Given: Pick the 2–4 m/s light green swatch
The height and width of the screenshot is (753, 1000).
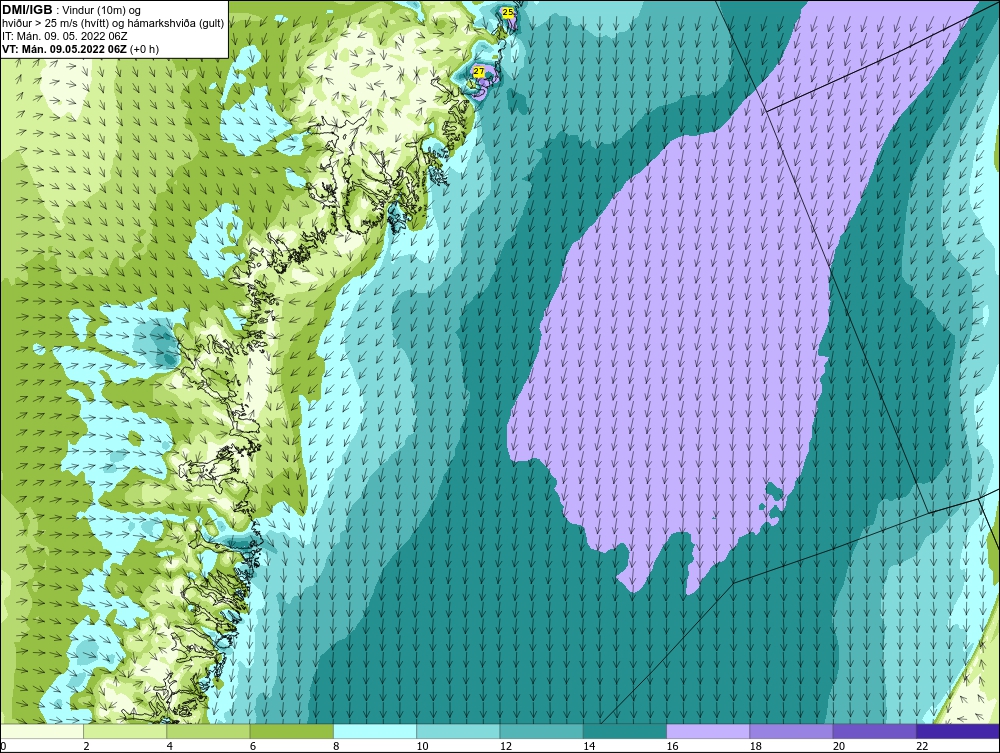Looking at the screenshot, I should tap(125, 731).
